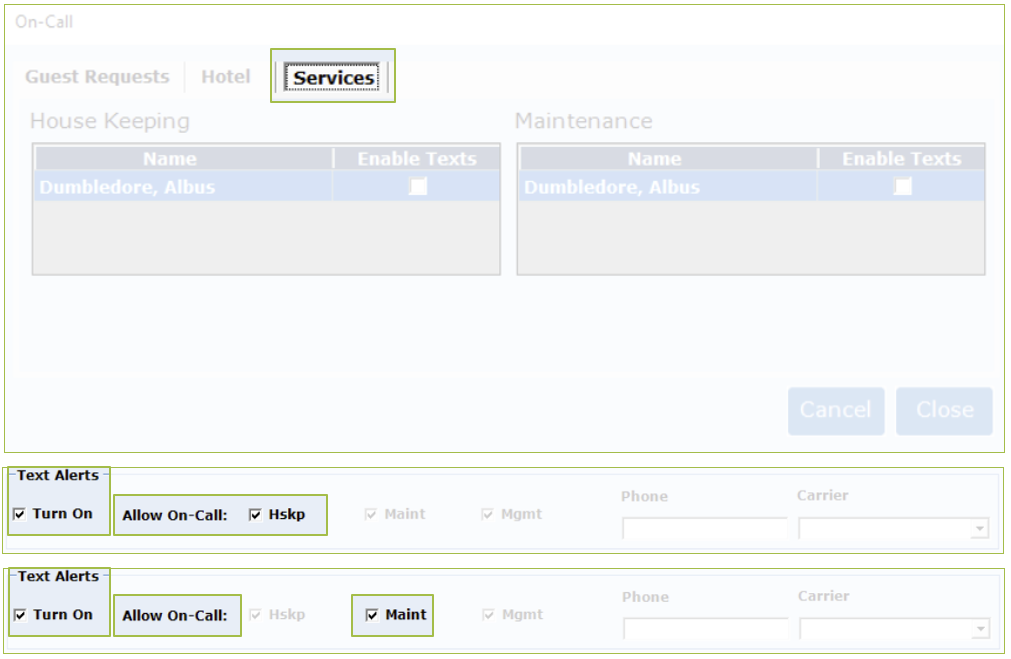Open the Hotel tab
The width and height of the screenshot is (1011, 659).
[225, 77]
